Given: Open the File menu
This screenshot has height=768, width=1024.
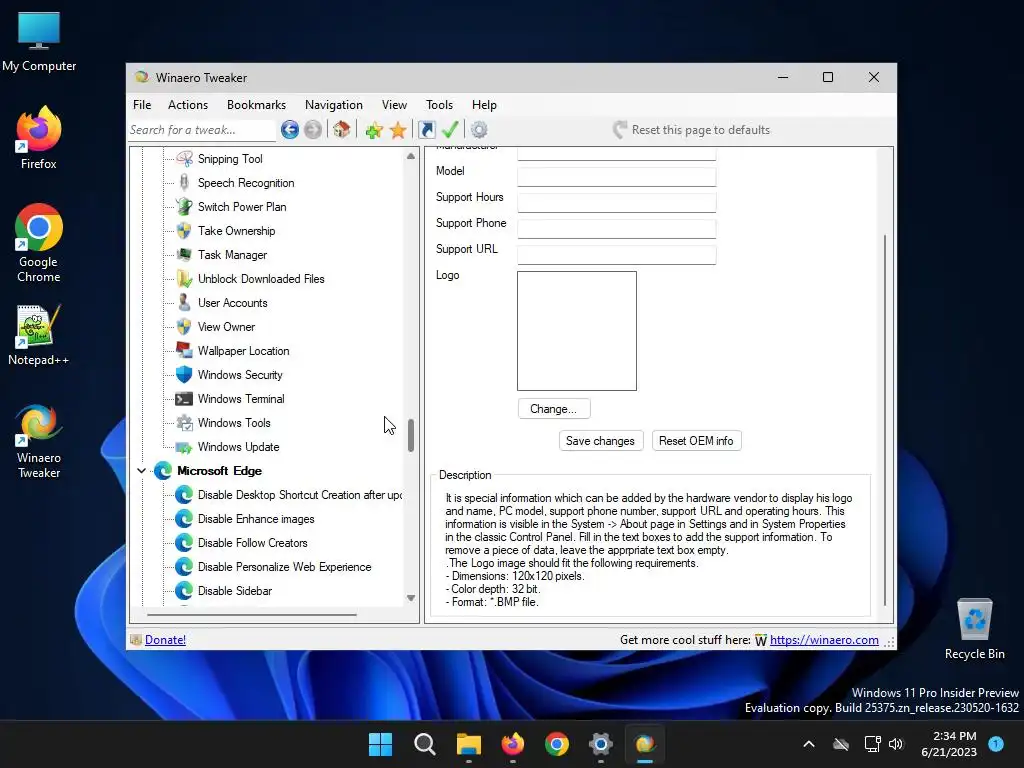Looking at the screenshot, I should pyautogui.click(x=142, y=104).
